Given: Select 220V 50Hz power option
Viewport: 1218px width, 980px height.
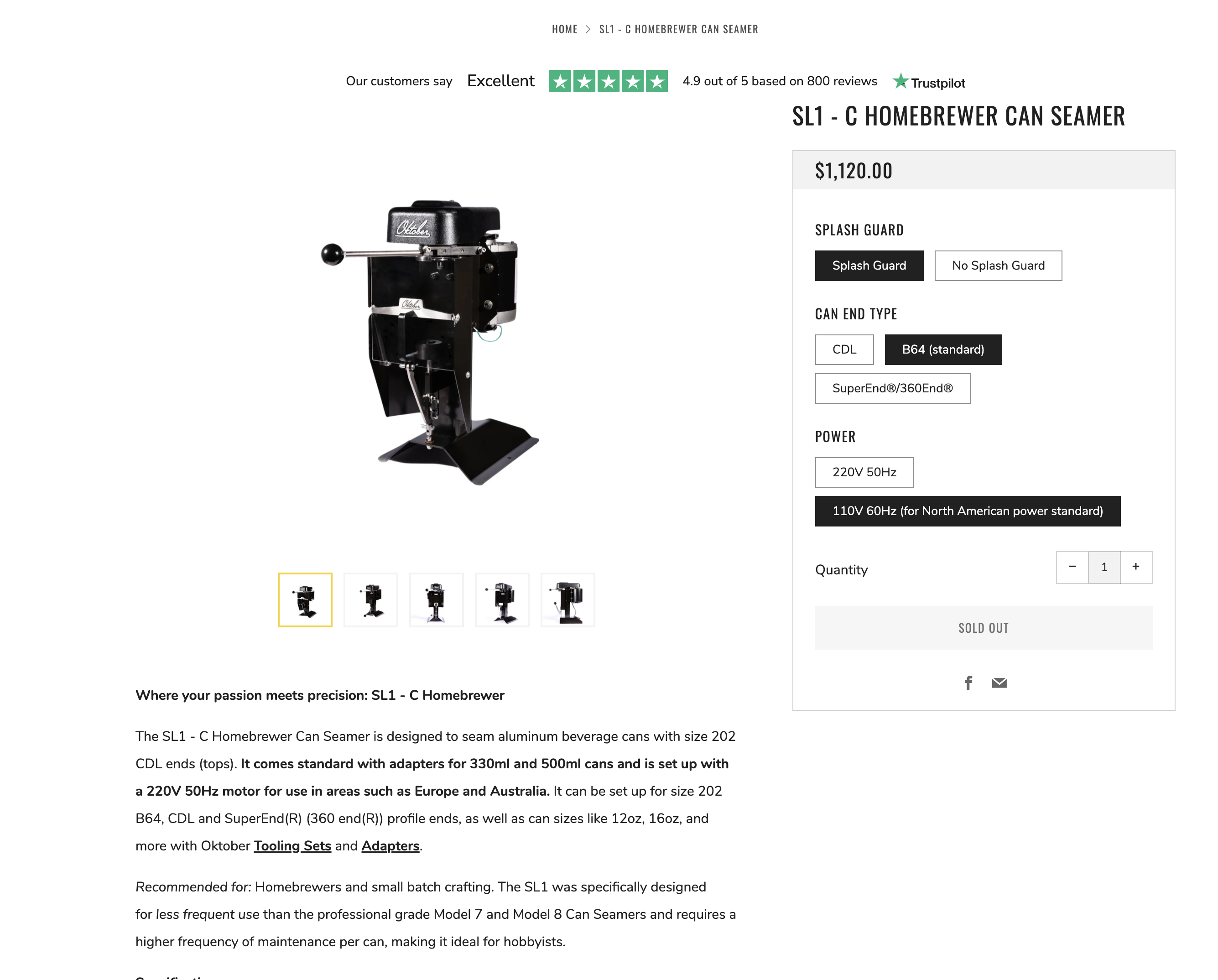Looking at the screenshot, I should (x=864, y=472).
